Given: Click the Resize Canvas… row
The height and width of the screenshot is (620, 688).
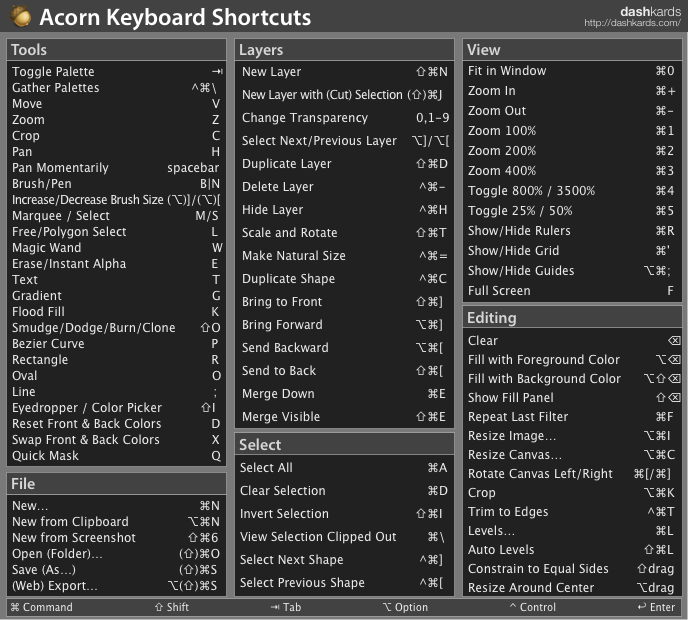Looking at the screenshot, I should click(572, 455).
